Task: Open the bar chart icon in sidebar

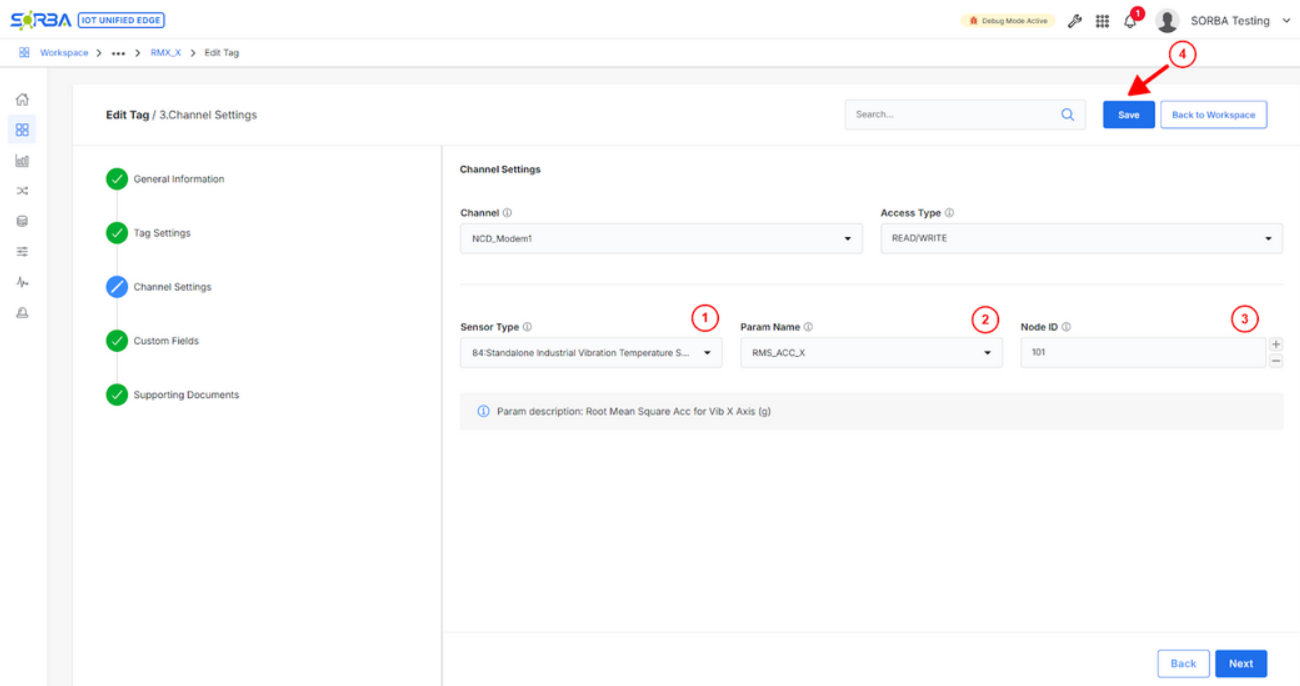Action: (22, 160)
